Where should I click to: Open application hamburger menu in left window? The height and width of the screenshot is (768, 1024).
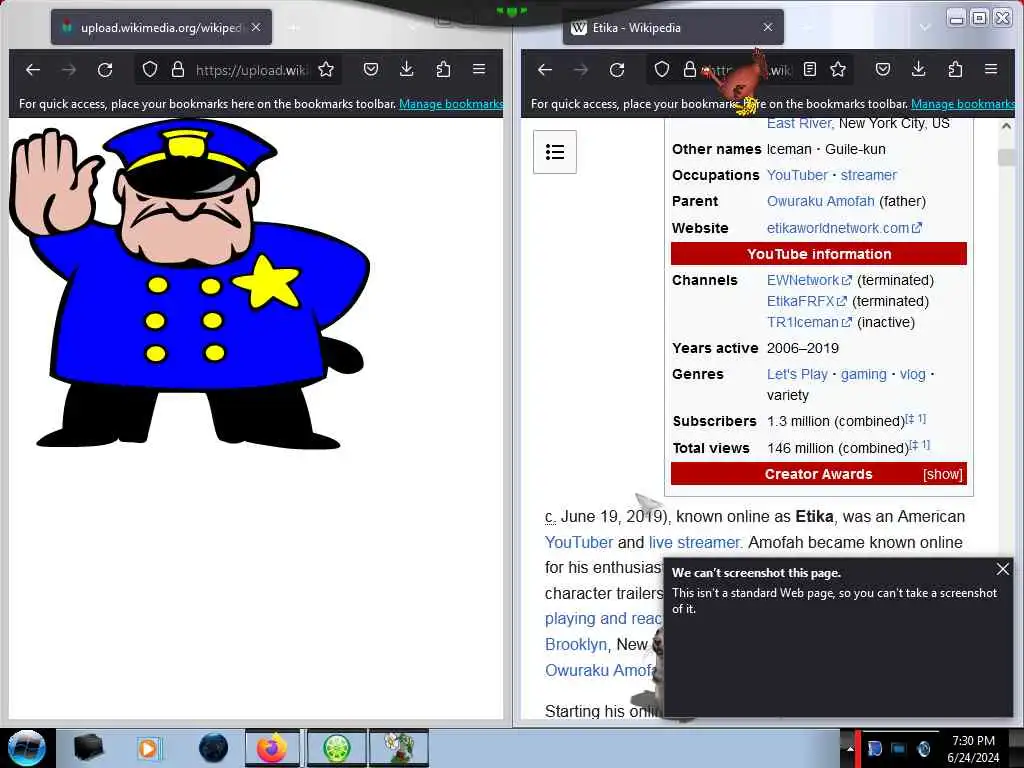(x=479, y=69)
